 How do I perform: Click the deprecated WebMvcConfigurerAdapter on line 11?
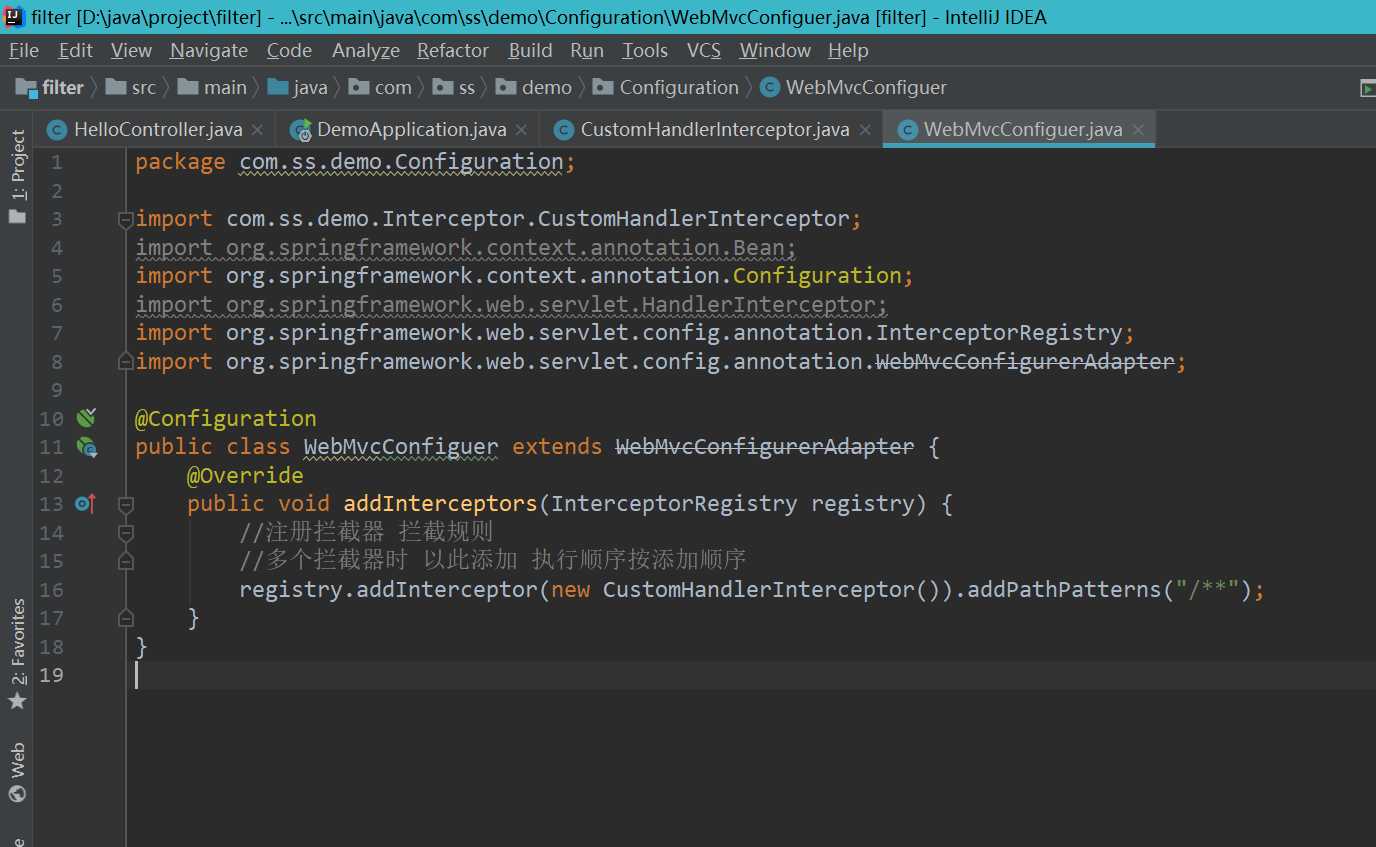tap(764, 447)
